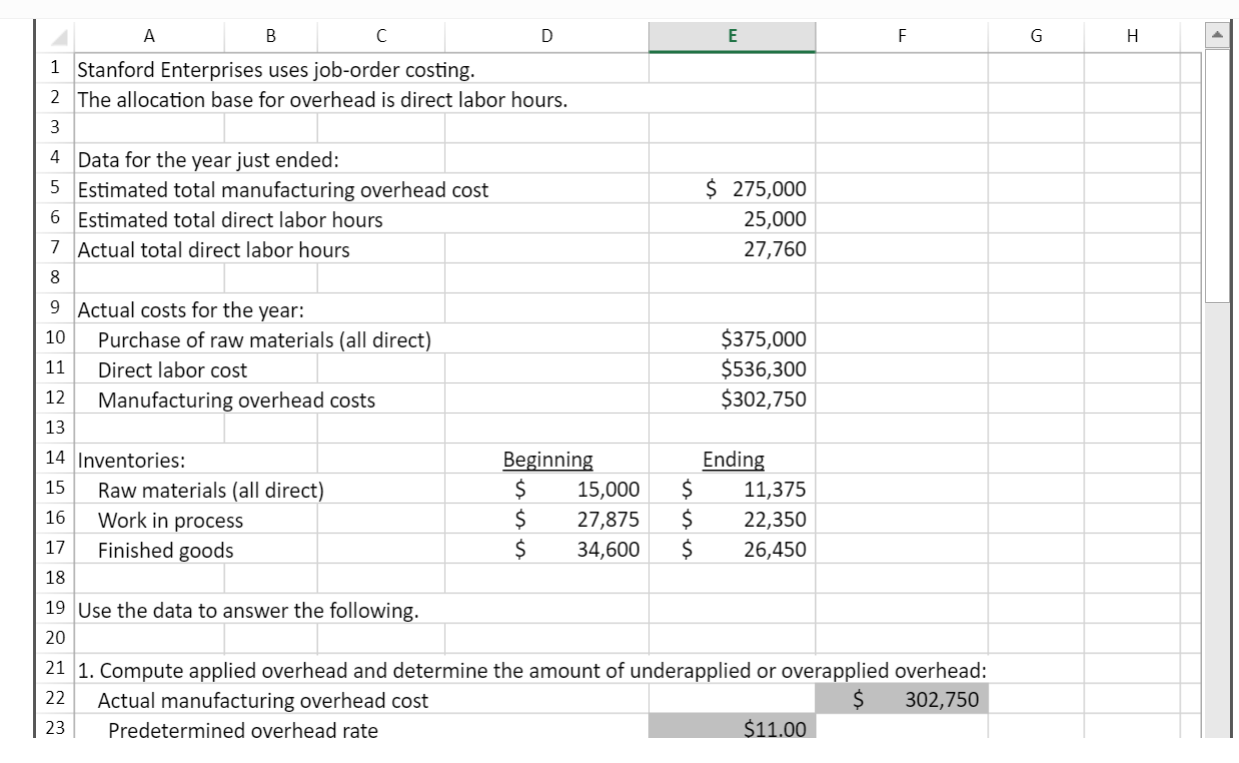Click beginning work in process 27,875

tap(547, 520)
